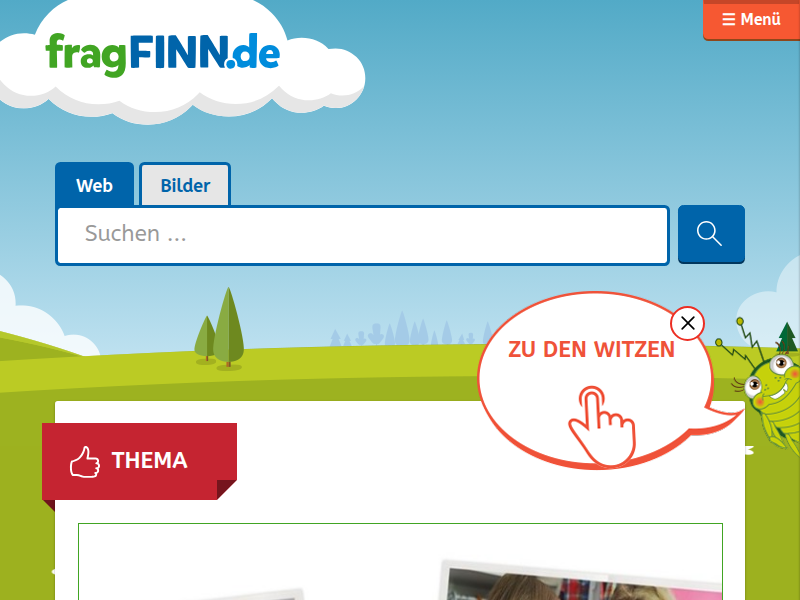Image resolution: width=800 pixels, height=600 pixels.
Task: Click the thumbs-up icon beside THEMA
Action: point(85,462)
